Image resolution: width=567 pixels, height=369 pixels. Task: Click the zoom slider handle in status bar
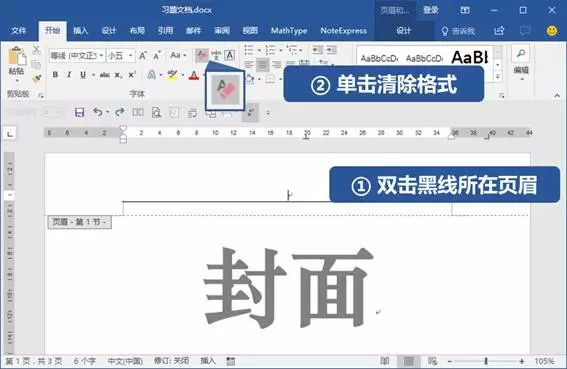[486, 361]
